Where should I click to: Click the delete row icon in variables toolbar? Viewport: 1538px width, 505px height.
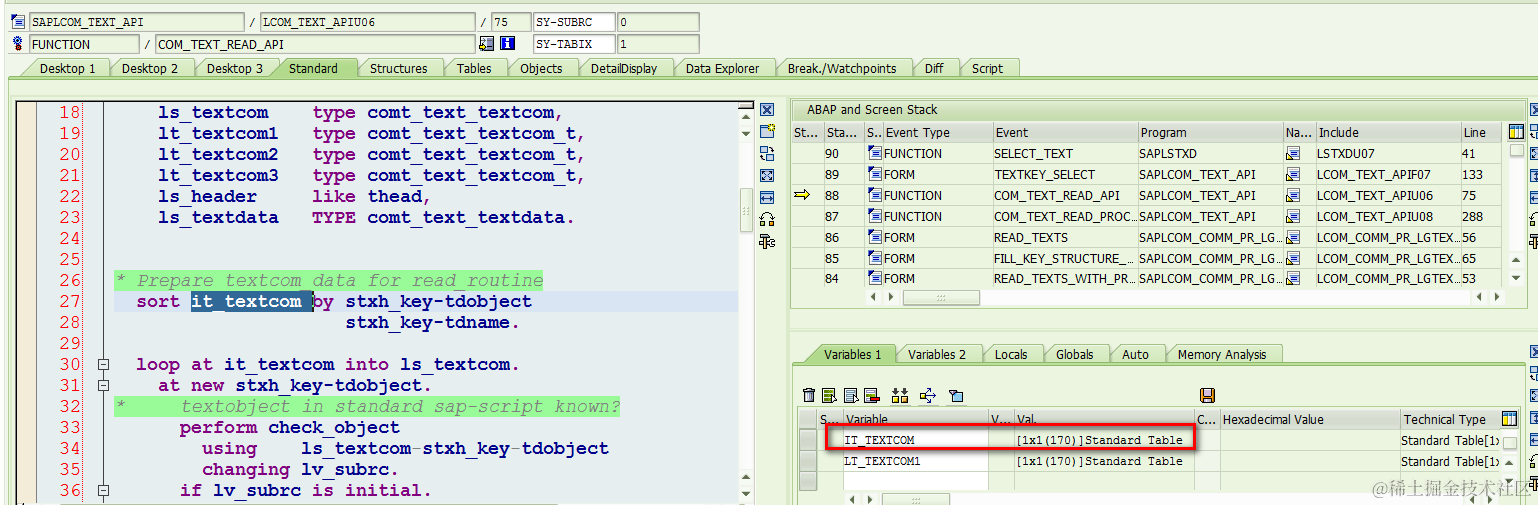[x=872, y=396]
